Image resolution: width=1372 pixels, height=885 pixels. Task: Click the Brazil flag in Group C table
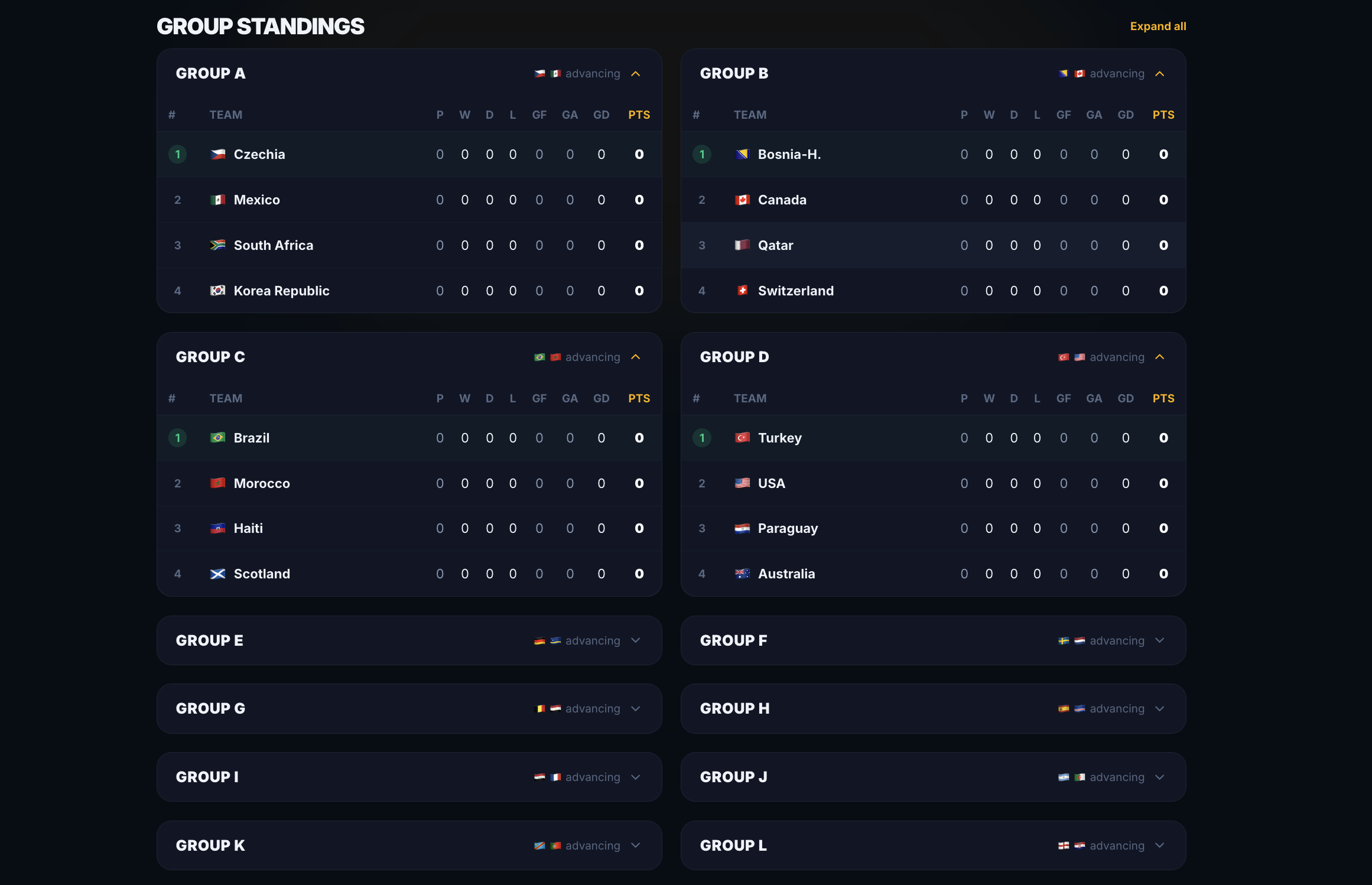[217, 438]
